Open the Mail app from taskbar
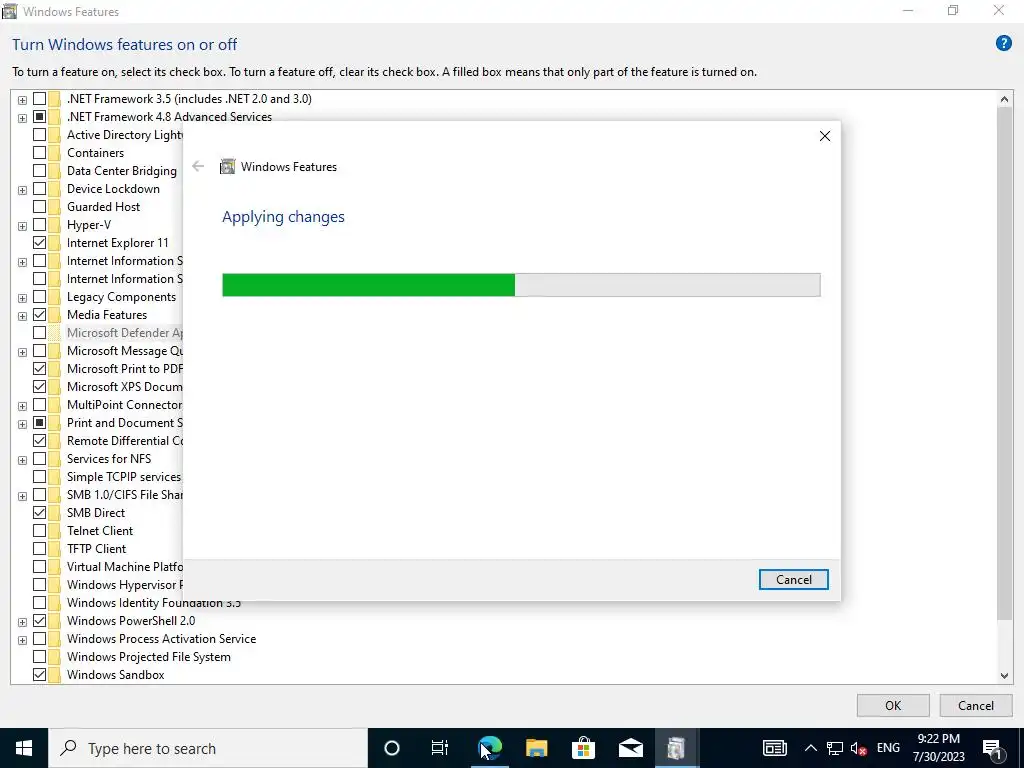The width and height of the screenshot is (1024, 768). point(631,748)
